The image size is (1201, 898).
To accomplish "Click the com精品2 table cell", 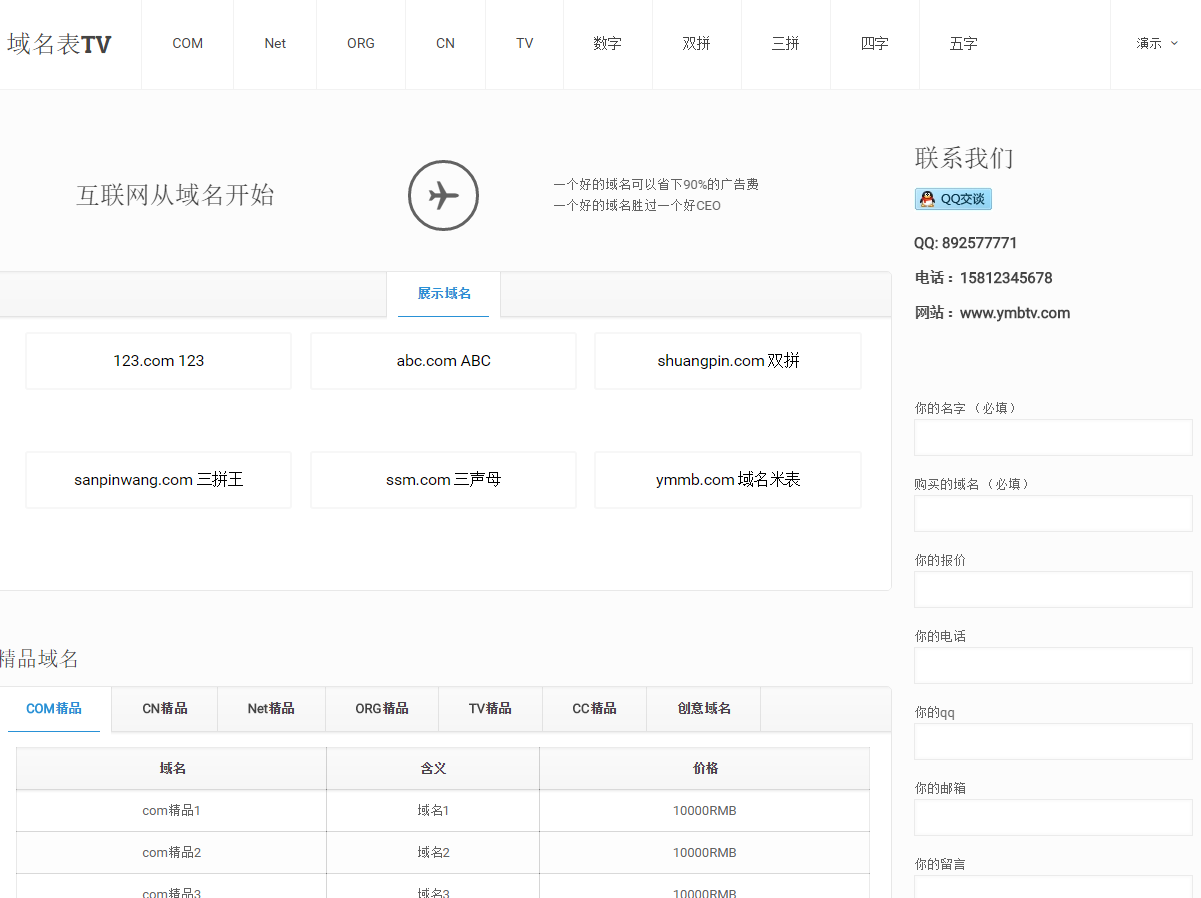I will click(x=172, y=853).
